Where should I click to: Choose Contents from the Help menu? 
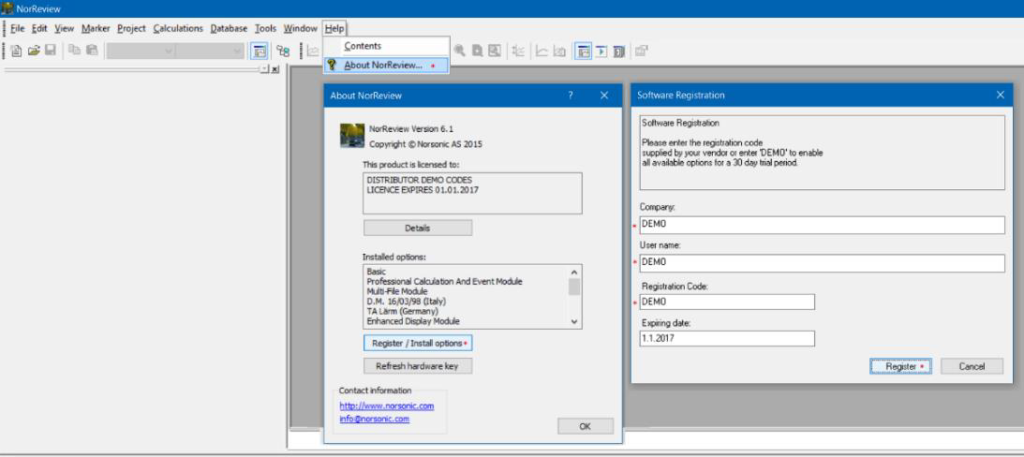coord(386,46)
